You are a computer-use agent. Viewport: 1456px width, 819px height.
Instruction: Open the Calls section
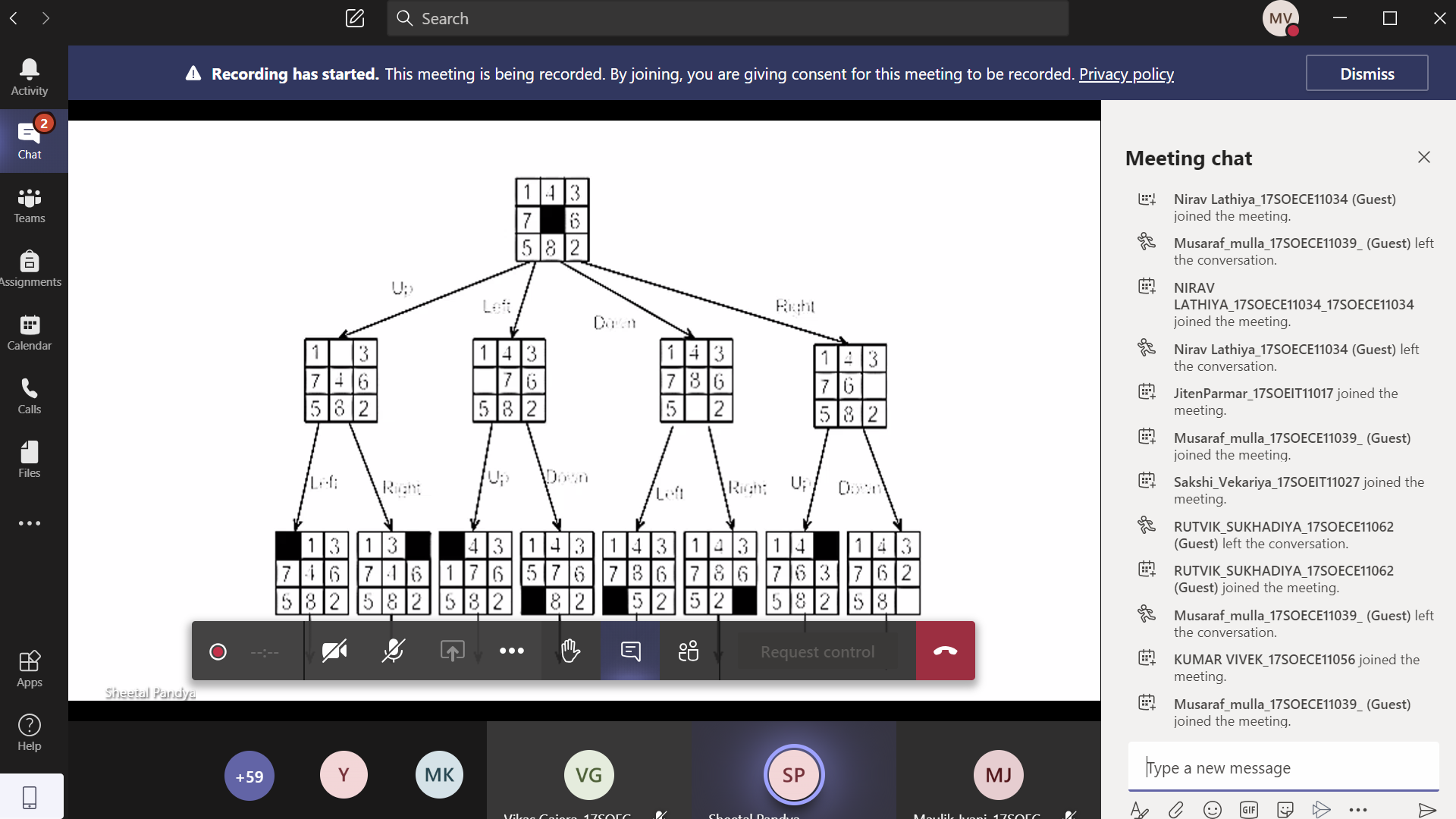(x=30, y=397)
